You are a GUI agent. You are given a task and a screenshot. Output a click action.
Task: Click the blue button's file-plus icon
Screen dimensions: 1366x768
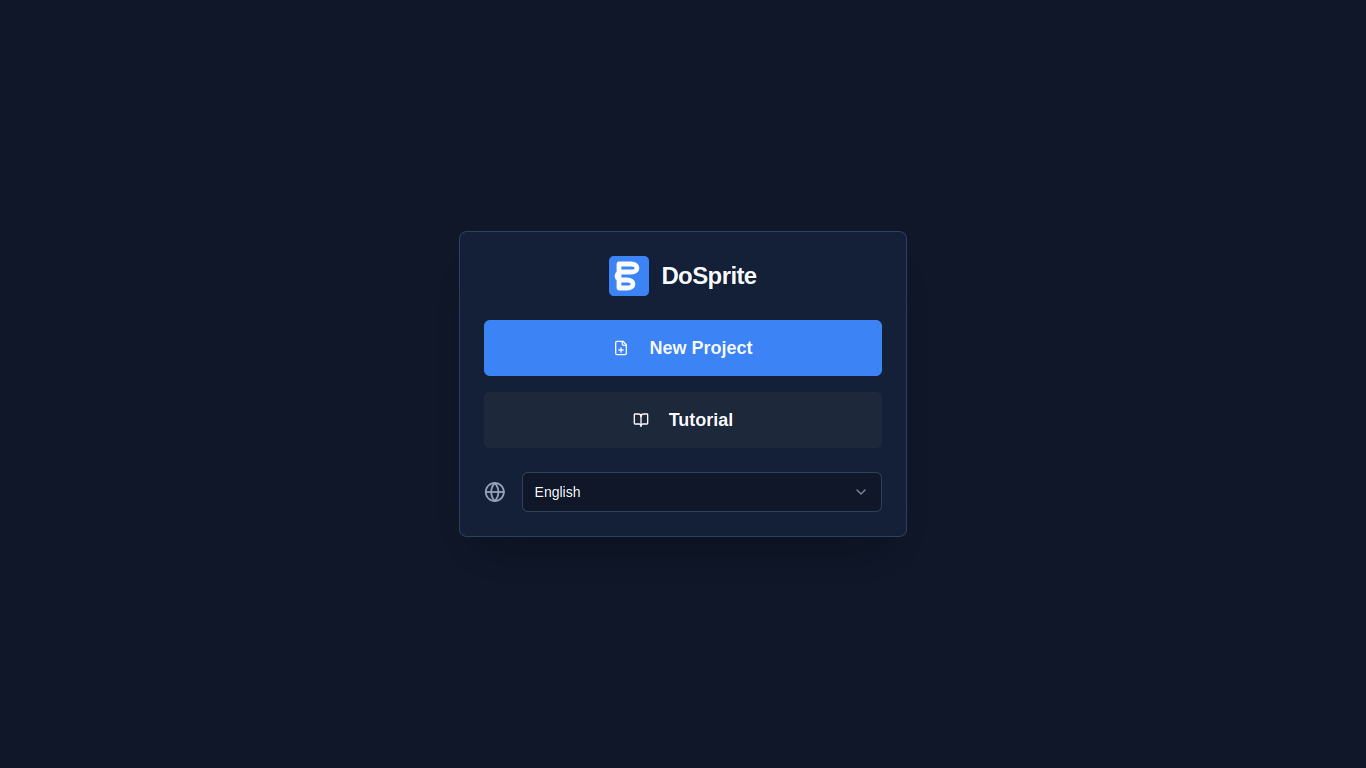click(621, 348)
